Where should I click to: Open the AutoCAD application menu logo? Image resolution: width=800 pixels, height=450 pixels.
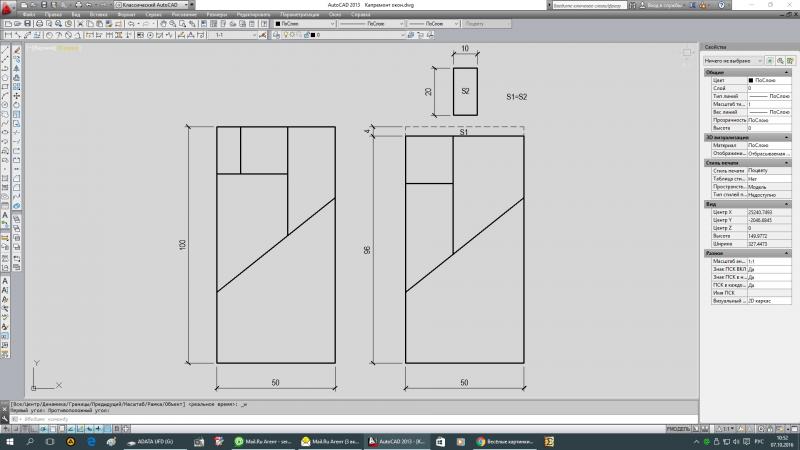(7, 9)
